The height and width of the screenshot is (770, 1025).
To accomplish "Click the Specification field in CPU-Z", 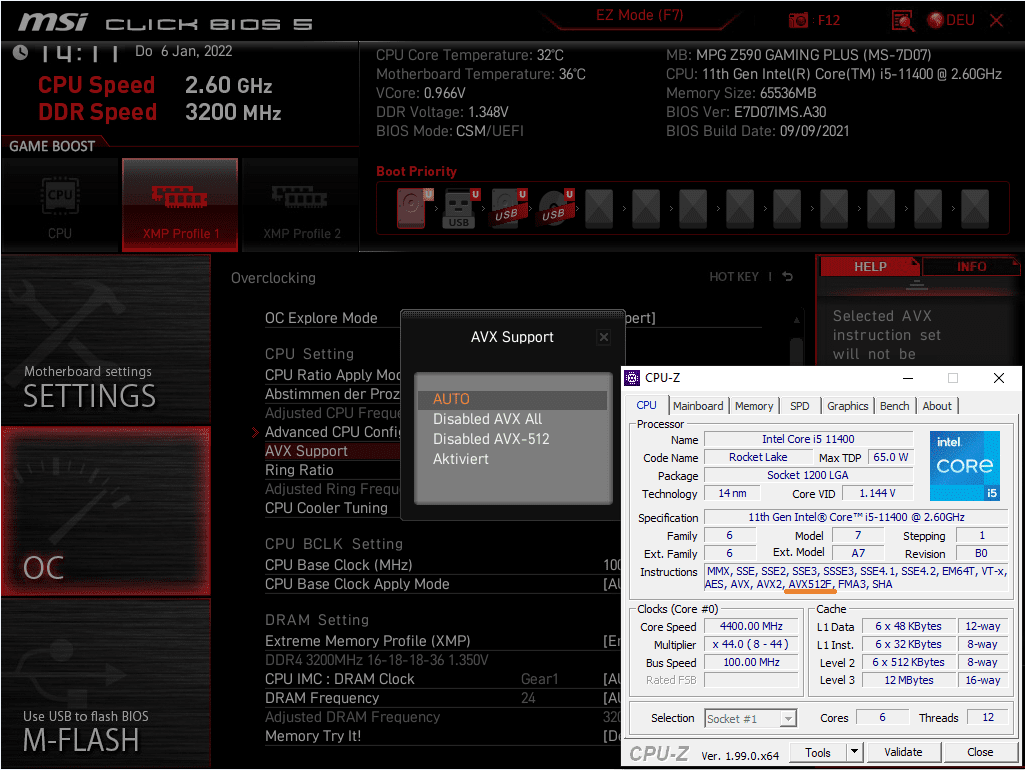I will [856, 517].
